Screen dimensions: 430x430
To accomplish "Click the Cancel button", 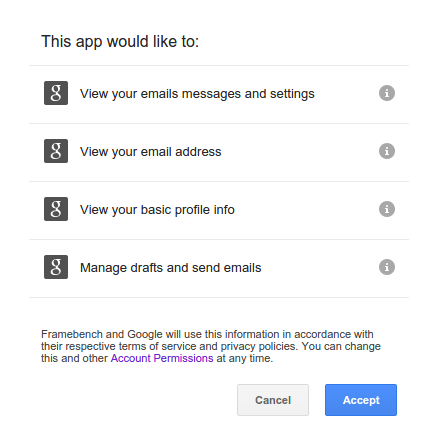I will [x=273, y=400].
